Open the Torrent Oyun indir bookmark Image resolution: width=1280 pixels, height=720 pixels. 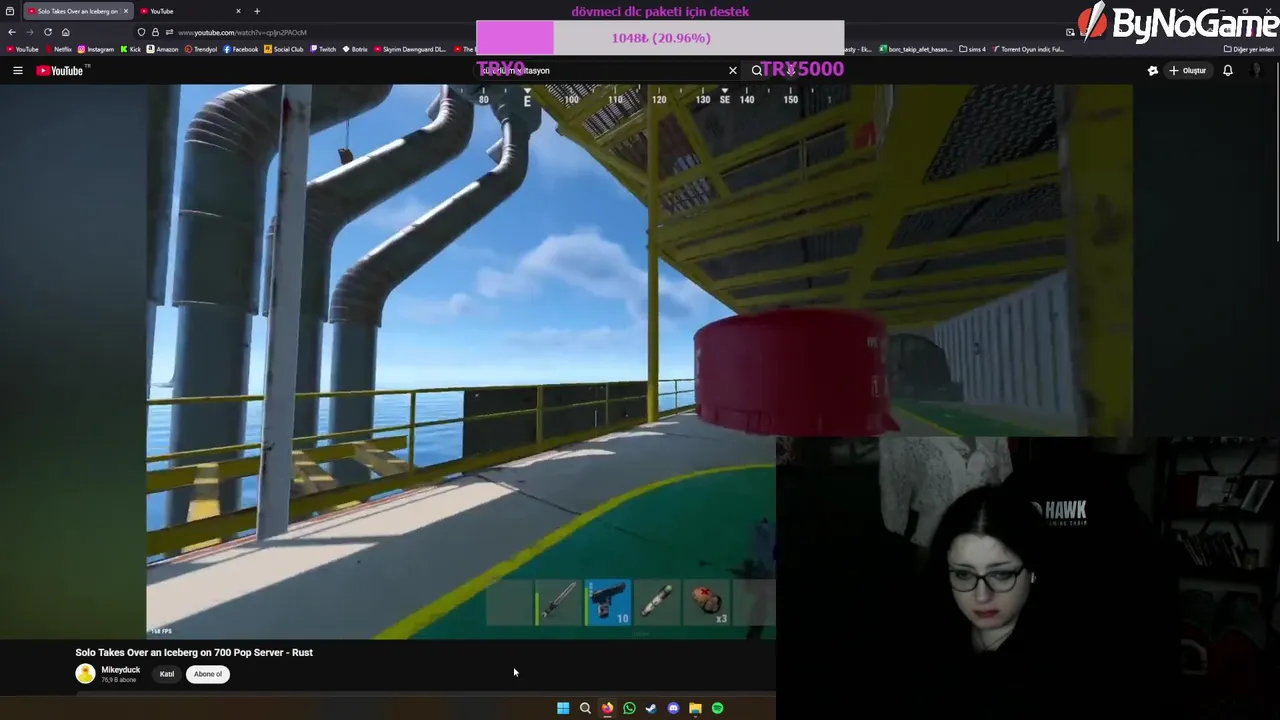[x=1028, y=49]
